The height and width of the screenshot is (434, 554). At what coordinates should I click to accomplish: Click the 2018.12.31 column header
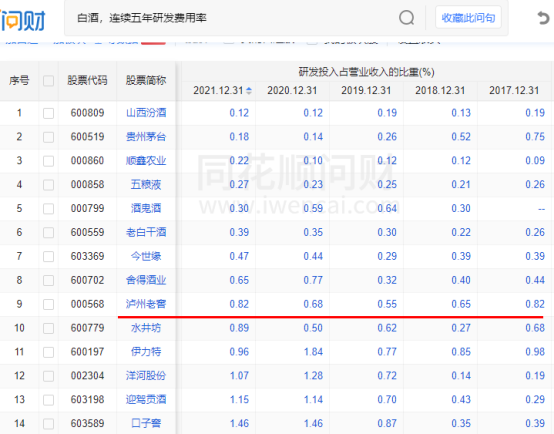tap(440, 91)
